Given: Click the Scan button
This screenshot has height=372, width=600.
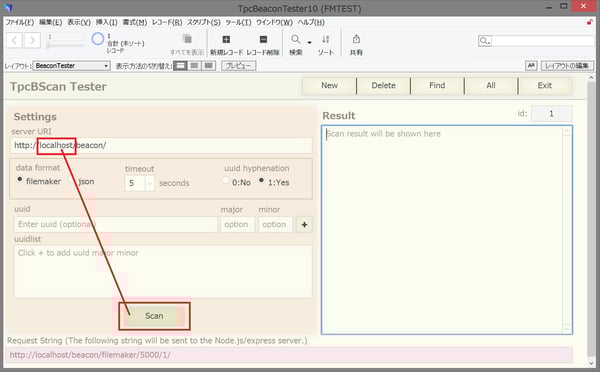Looking at the screenshot, I should [154, 316].
